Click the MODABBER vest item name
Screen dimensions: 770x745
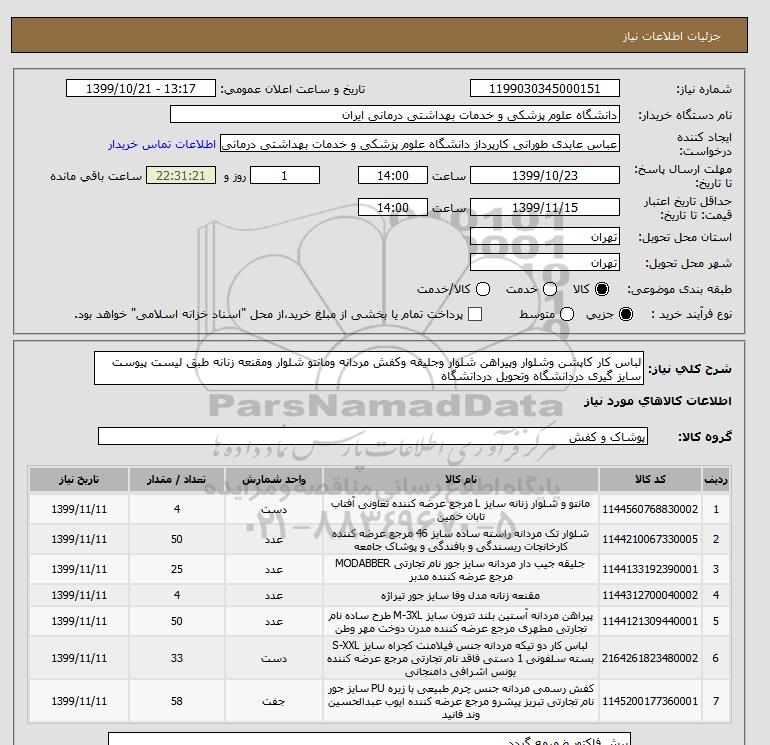(461, 570)
